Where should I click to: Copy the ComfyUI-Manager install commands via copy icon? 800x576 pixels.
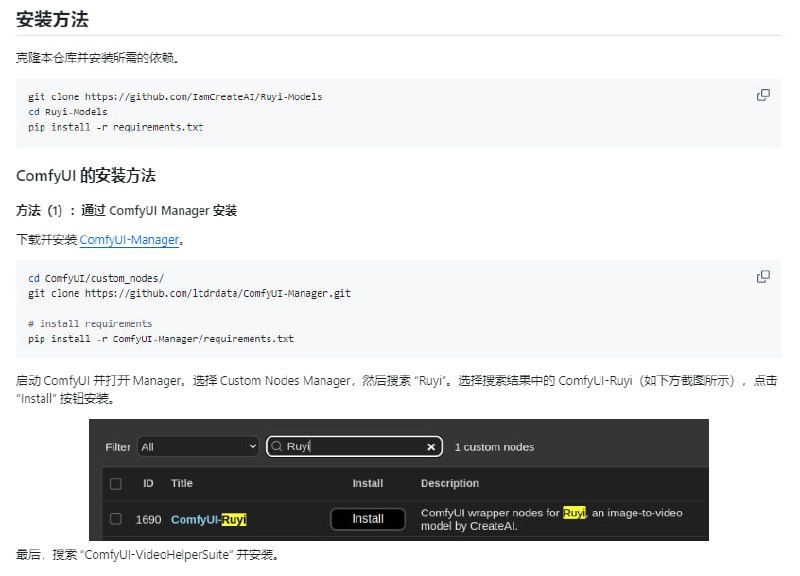click(x=763, y=277)
